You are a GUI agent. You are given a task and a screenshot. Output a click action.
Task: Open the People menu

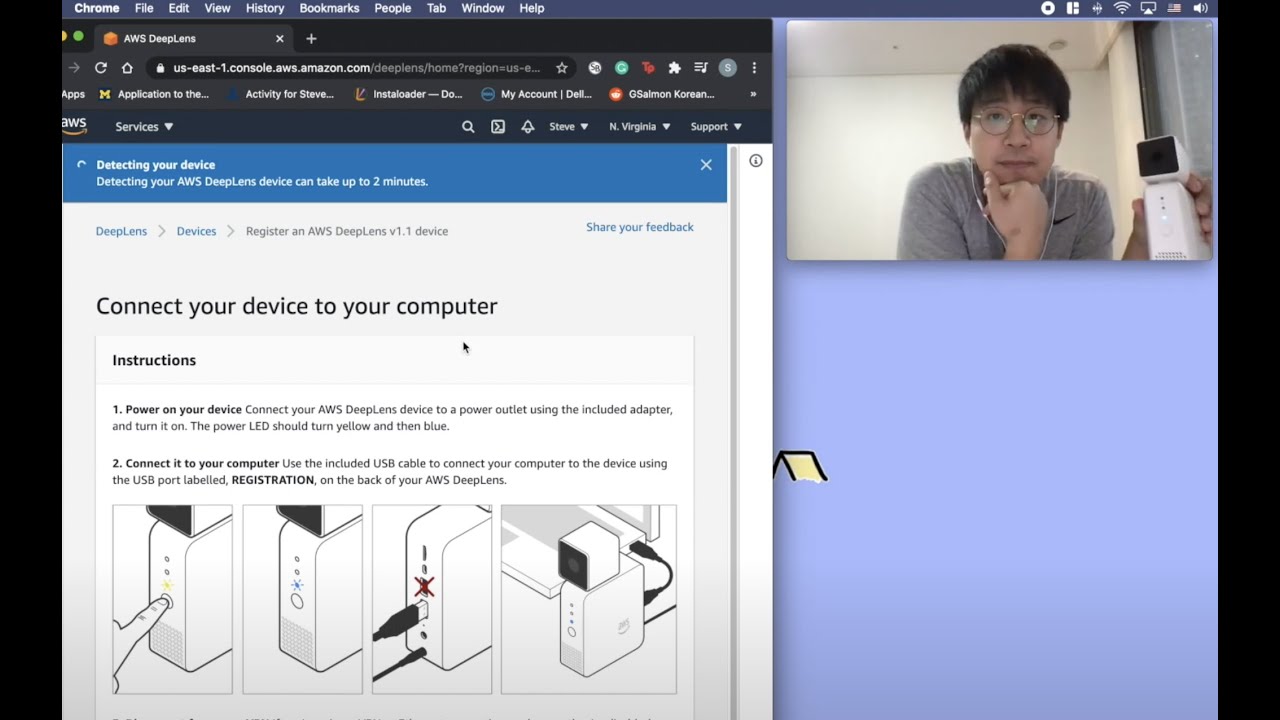click(393, 8)
